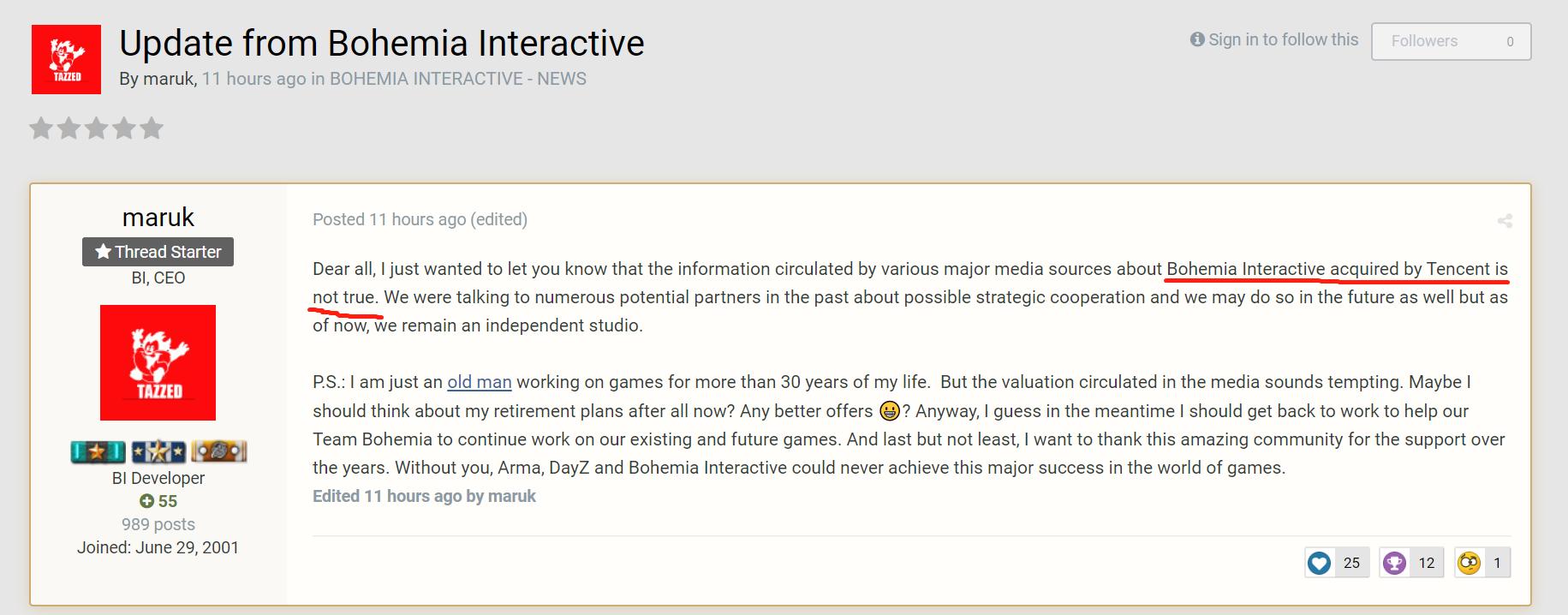Open the "old man" hyperlink

pyautogui.click(x=479, y=382)
